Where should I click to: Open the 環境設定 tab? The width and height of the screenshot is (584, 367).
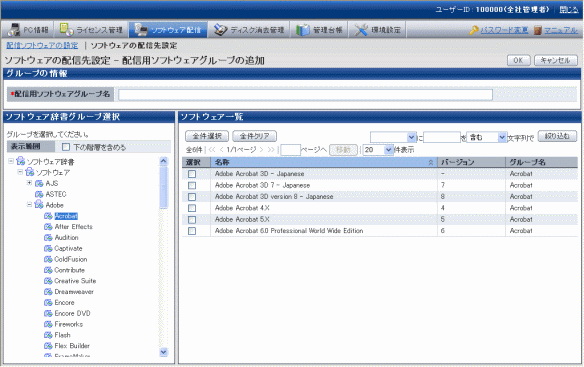click(377, 30)
